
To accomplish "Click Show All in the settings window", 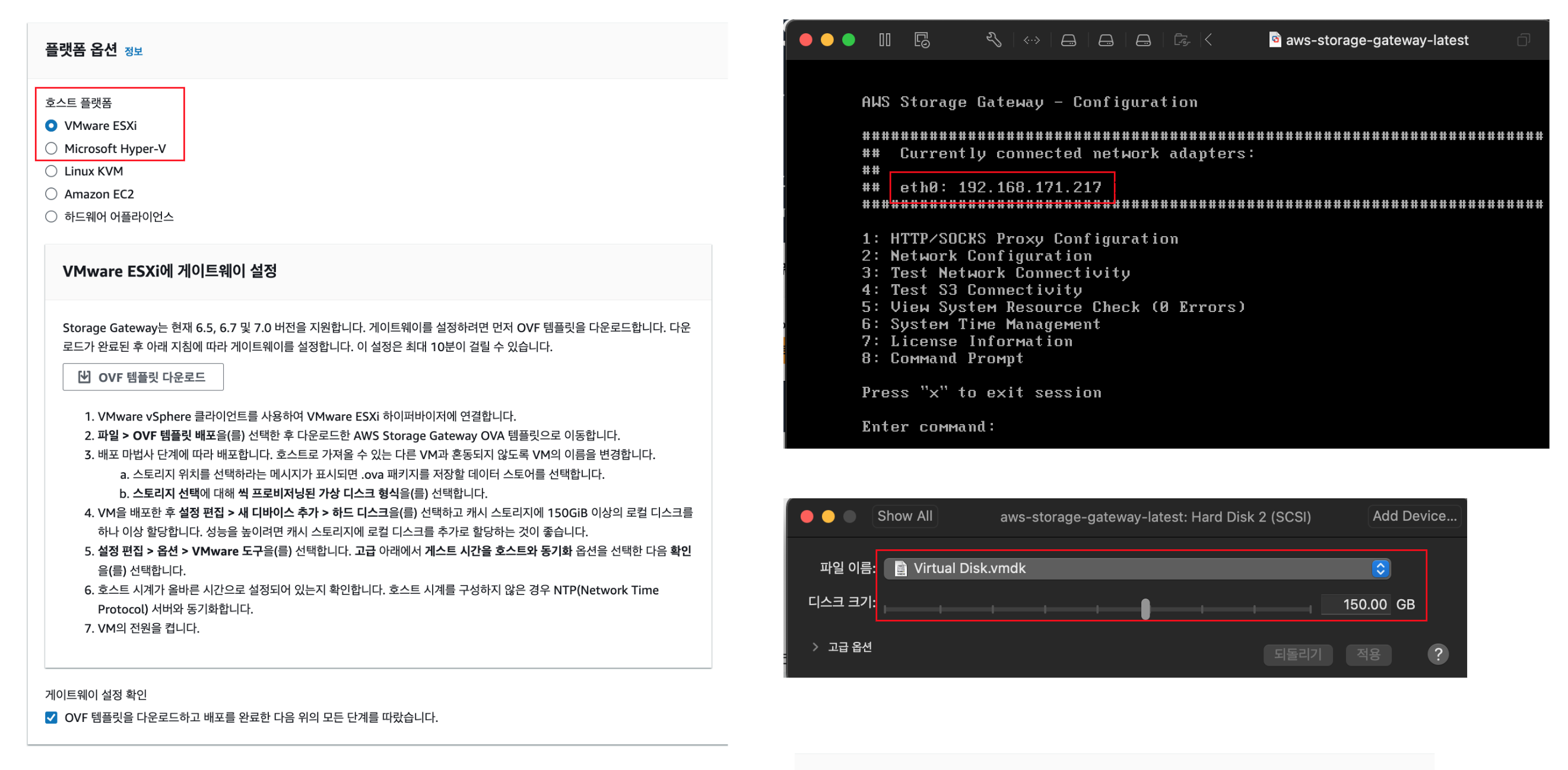I will (905, 516).
